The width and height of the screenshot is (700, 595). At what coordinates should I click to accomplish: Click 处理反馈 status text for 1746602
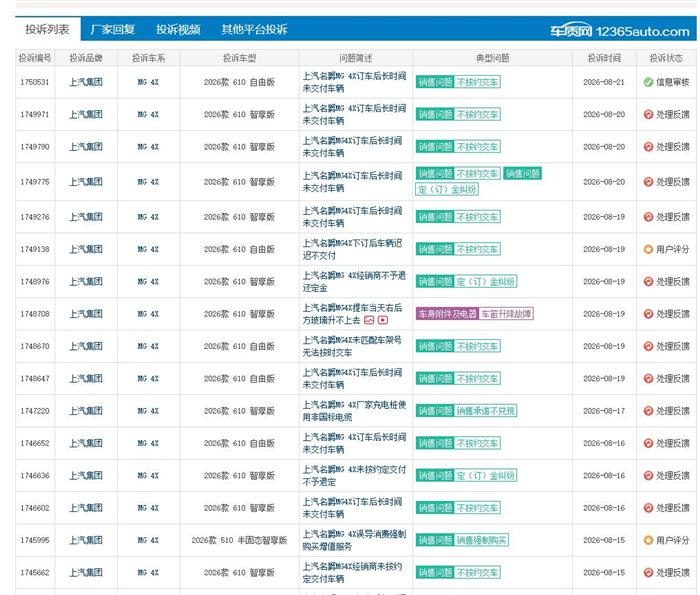[x=672, y=508]
